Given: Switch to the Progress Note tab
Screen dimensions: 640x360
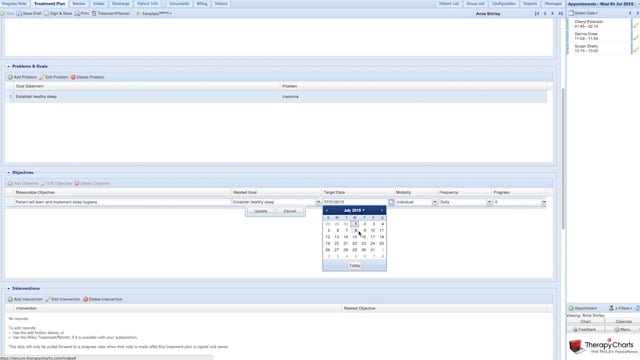Looking at the screenshot, I should click(x=14, y=4).
